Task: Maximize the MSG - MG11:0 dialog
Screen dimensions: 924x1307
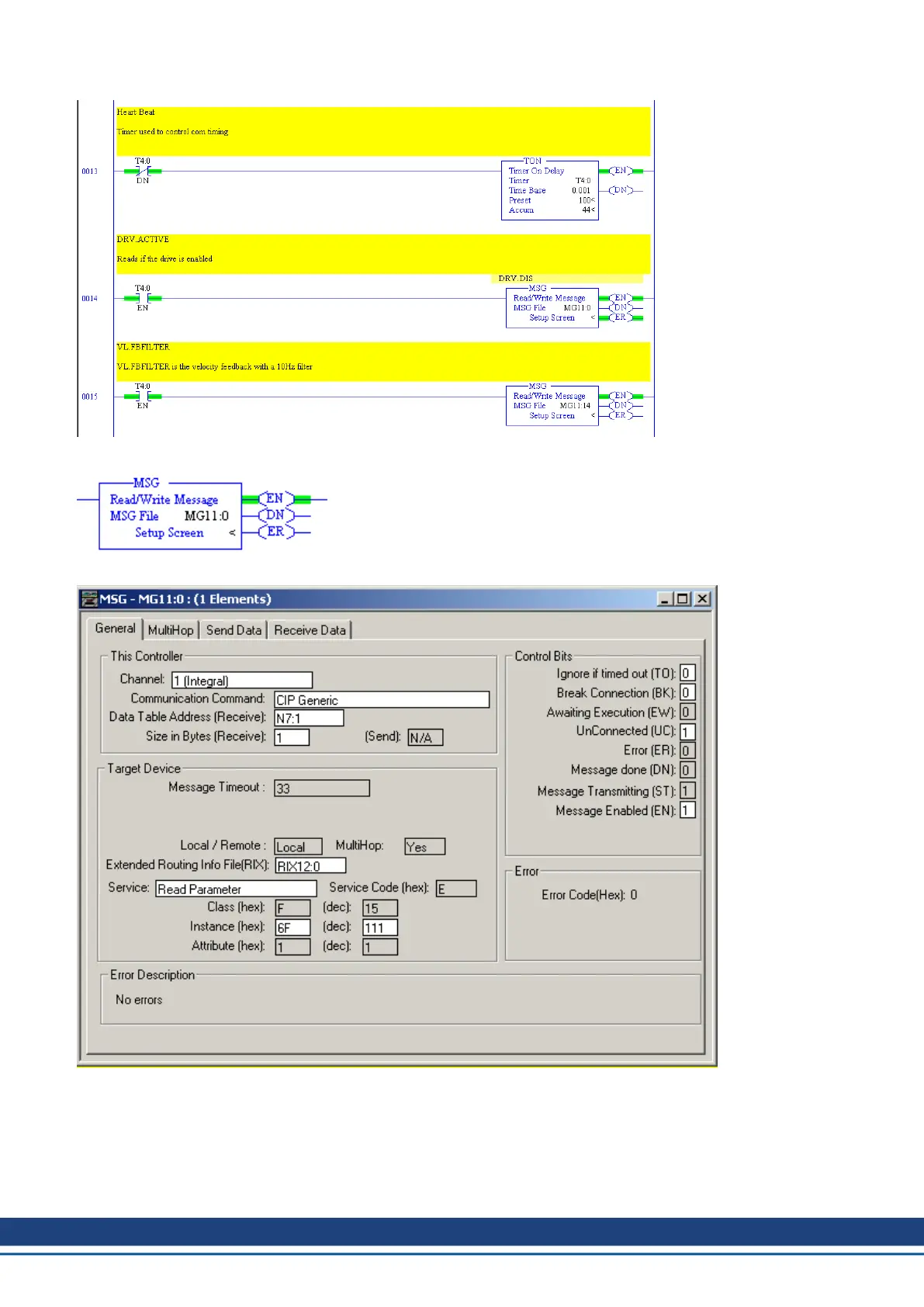Action: pos(683,599)
